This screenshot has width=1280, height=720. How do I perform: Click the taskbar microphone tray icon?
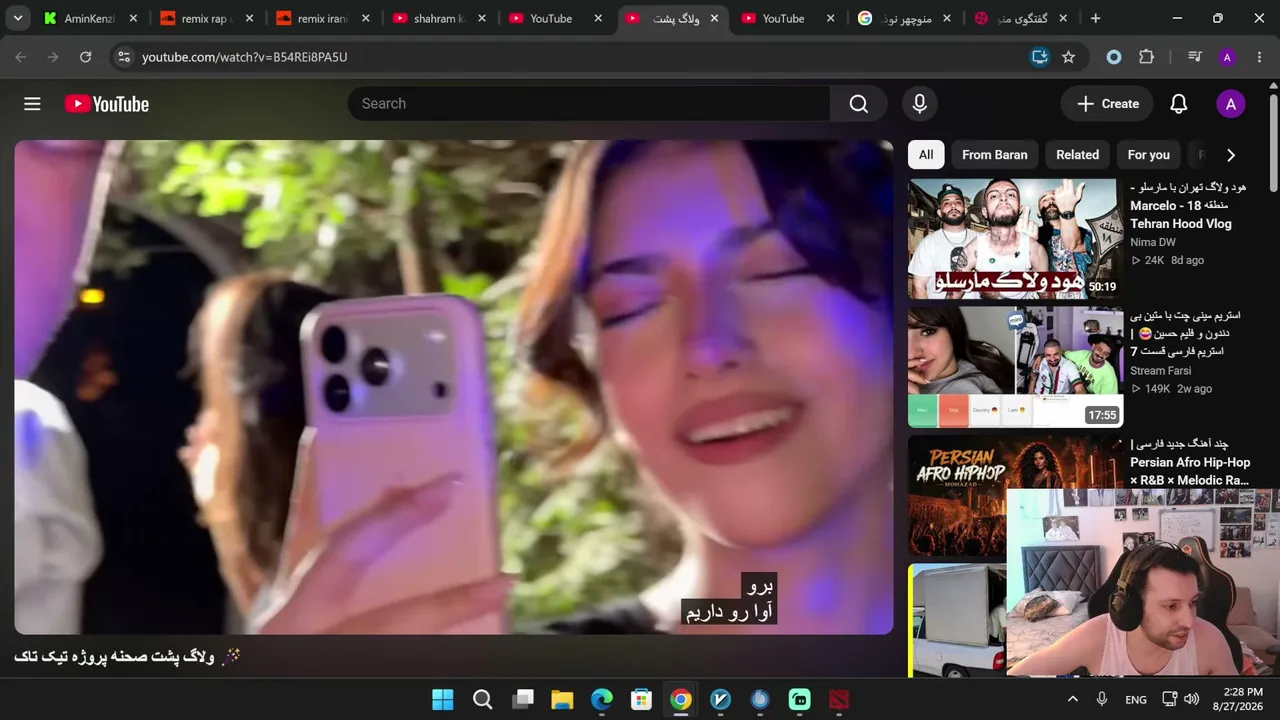coord(1102,699)
